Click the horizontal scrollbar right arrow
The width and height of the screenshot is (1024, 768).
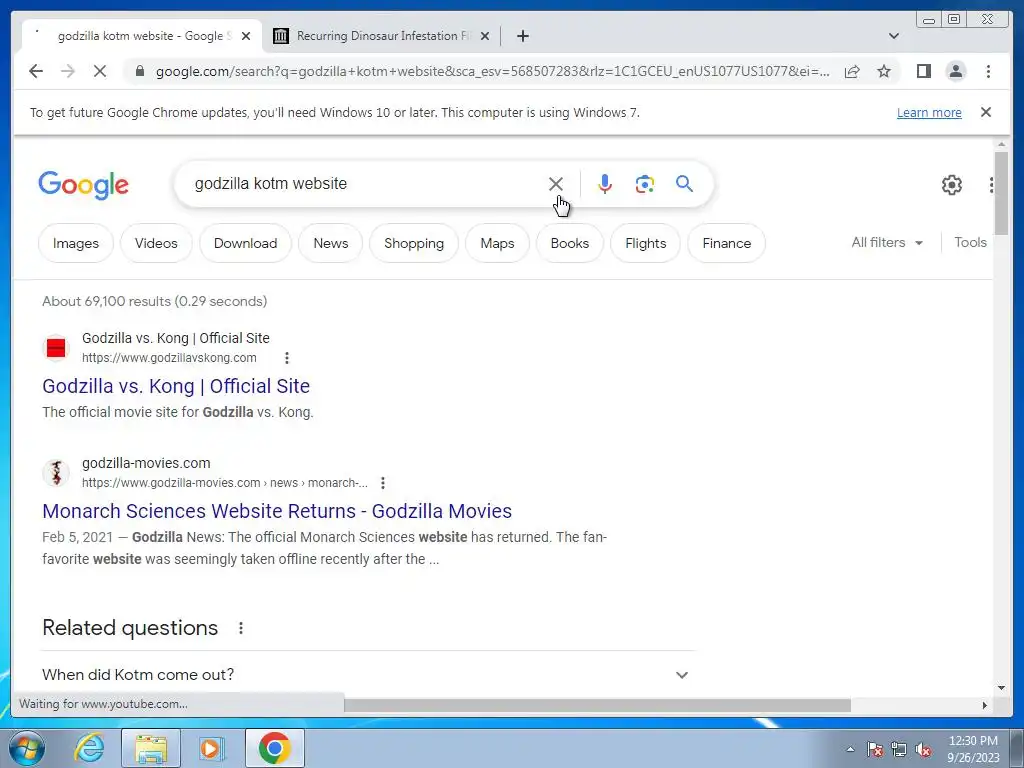[x=985, y=705]
